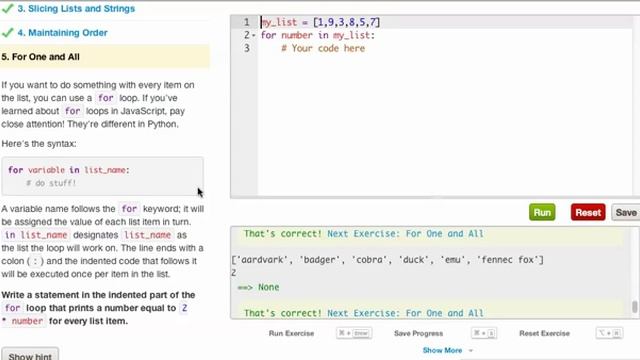Image resolution: width=640 pixels, height=360 pixels.
Task: Click the Save Progress keyboard shortcut key icon
Action: (484, 333)
